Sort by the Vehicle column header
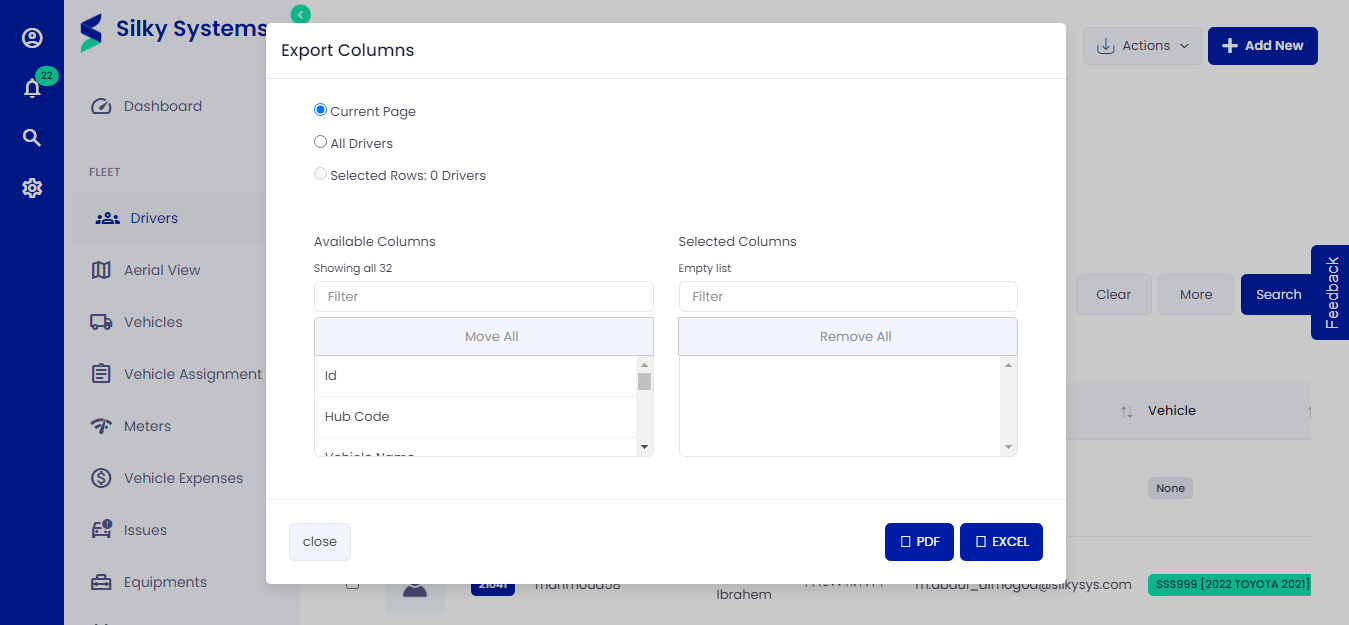Viewport: 1349px width, 625px height. [1171, 411]
